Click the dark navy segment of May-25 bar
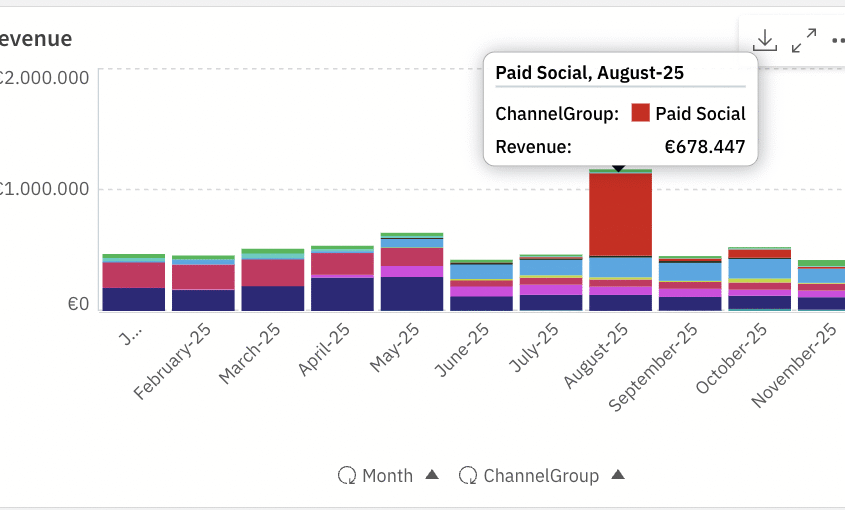The height and width of the screenshot is (510, 845). (412, 293)
